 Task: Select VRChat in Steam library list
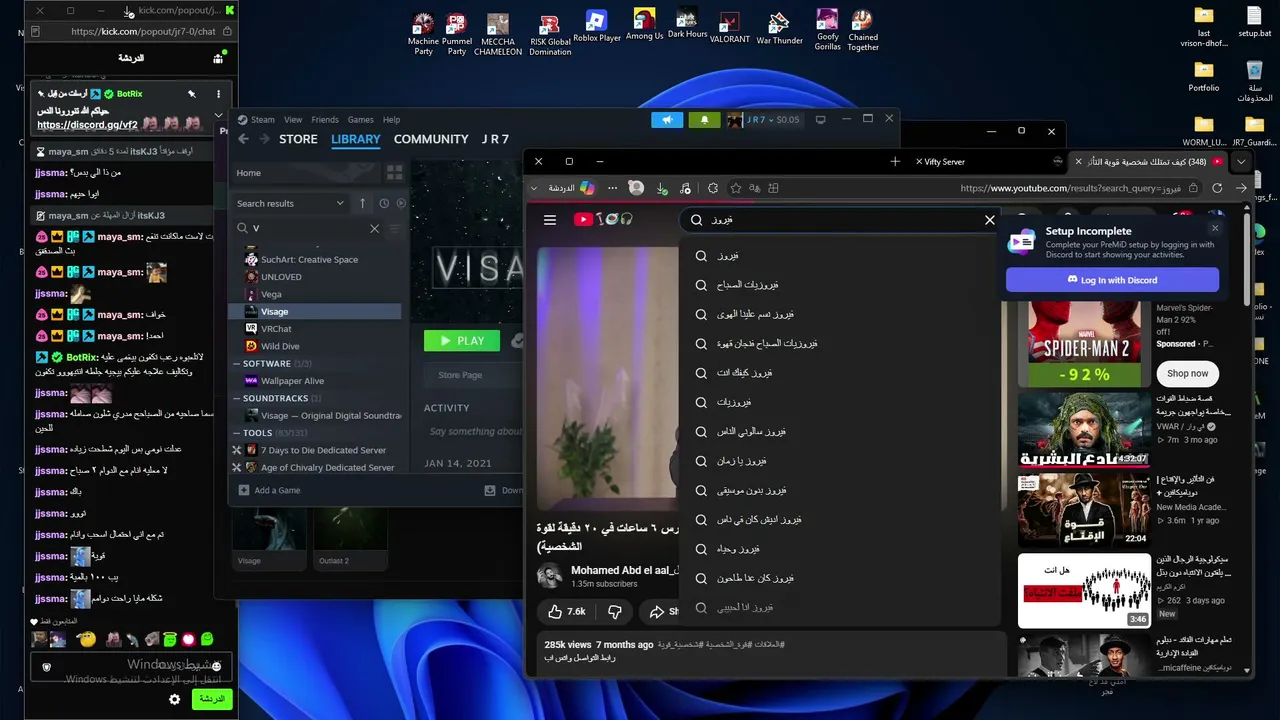point(276,329)
